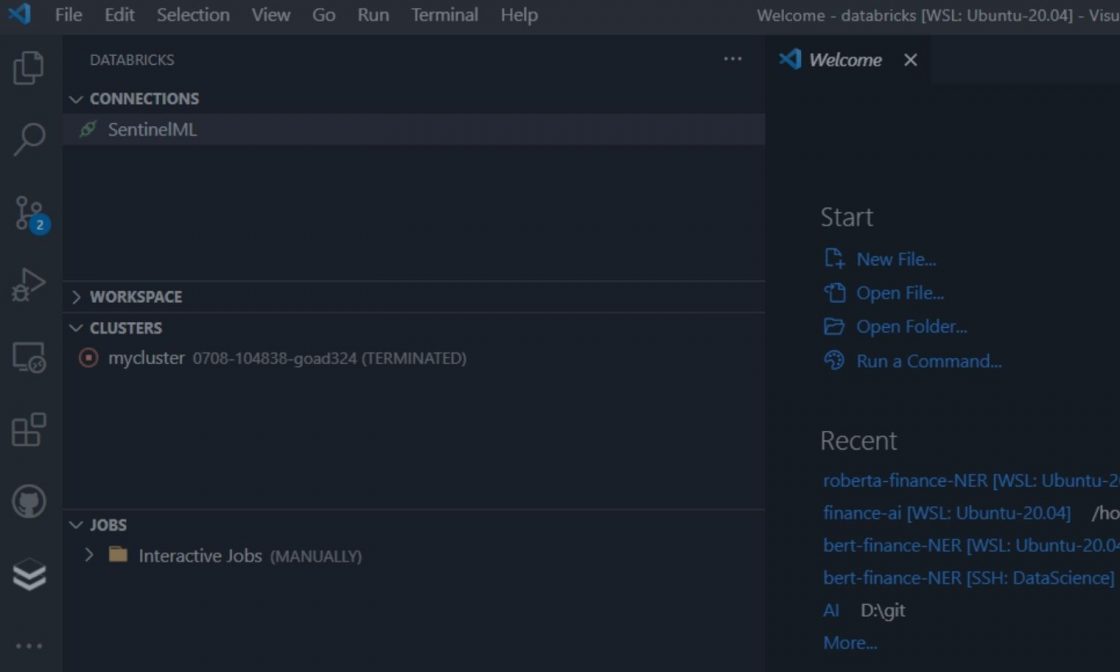Open the Explorer view in activity bar
The image size is (1120, 672).
click(x=29, y=68)
